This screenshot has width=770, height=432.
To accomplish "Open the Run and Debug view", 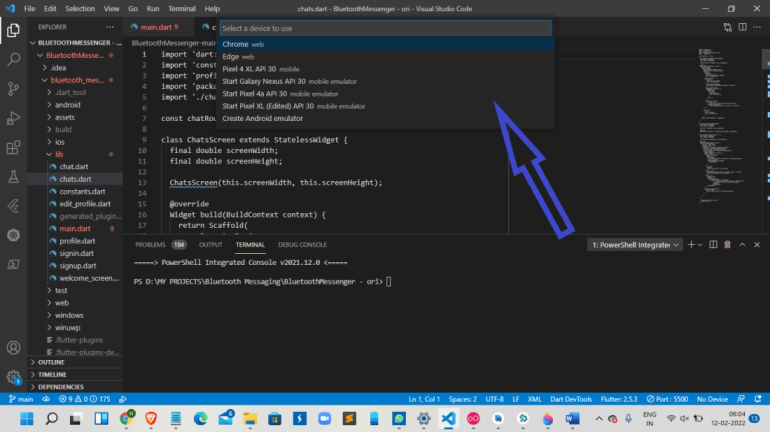I will click(x=13, y=118).
